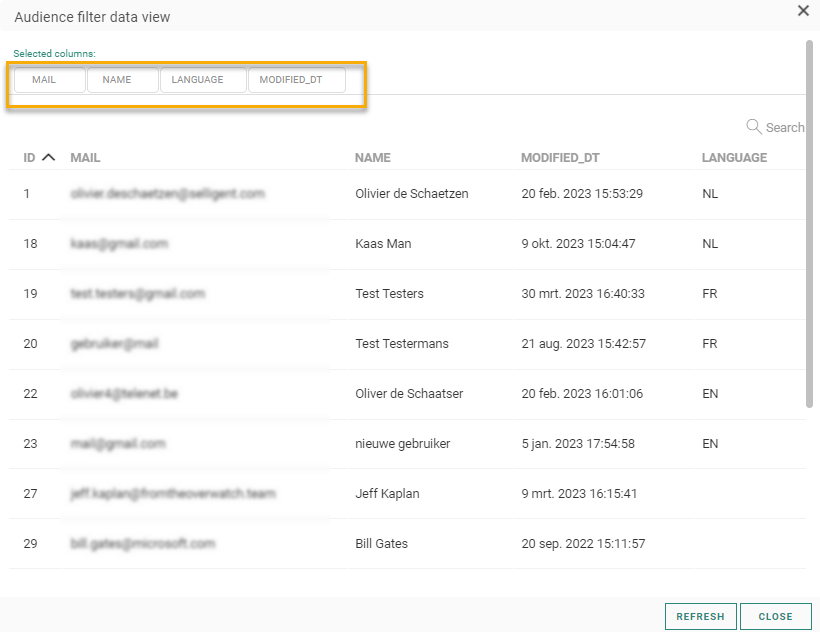Sort table by LANGUAGE column header
The height and width of the screenshot is (632, 820).
(x=734, y=158)
